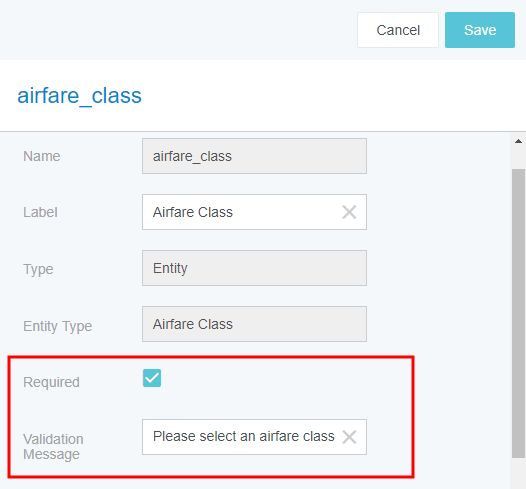Viewport: 526px width, 489px height.
Task: Click the Validation Message caption
Action: 53,446
